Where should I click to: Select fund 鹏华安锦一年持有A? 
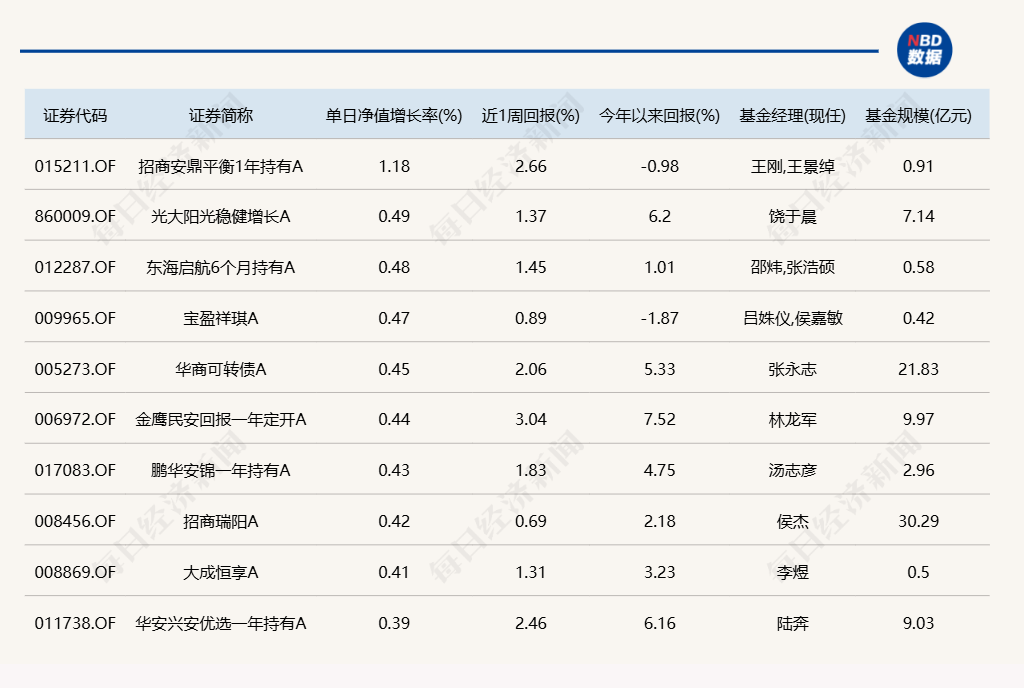coord(221,470)
